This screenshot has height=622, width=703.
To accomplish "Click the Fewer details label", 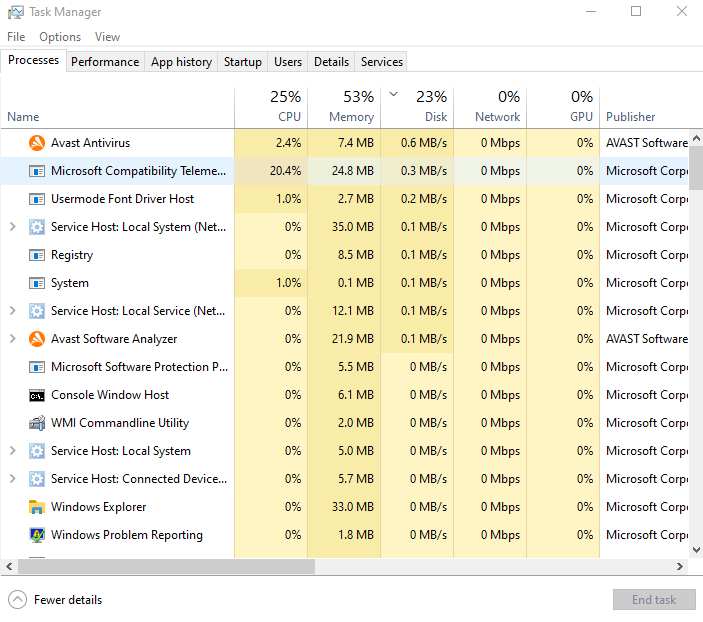I will (68, 600).
